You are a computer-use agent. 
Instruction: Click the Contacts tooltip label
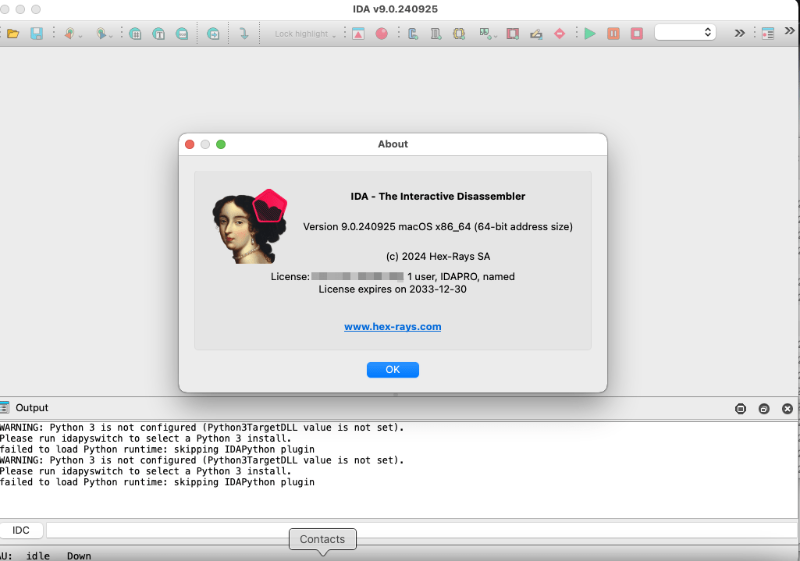(x=322, y=539)
